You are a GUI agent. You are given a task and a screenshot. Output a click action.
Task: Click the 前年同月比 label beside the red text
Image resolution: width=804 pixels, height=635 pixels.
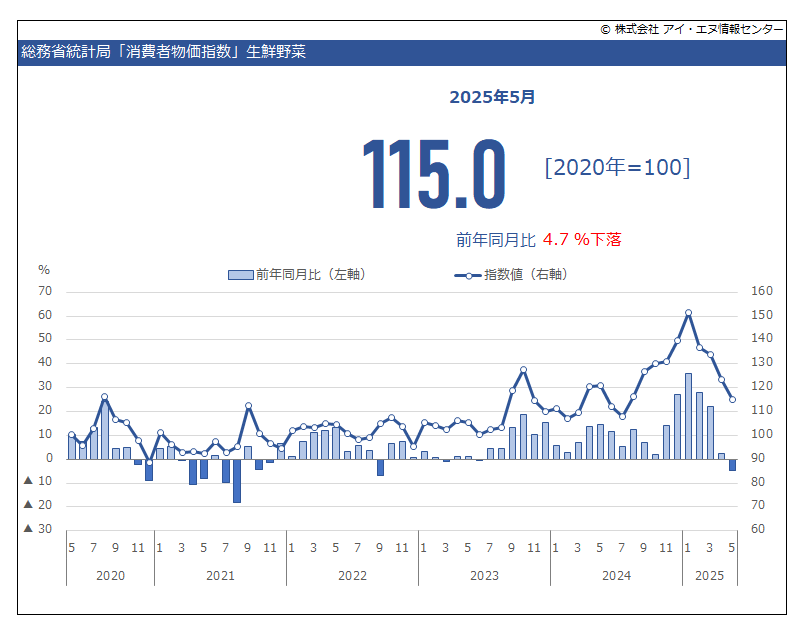496,240
